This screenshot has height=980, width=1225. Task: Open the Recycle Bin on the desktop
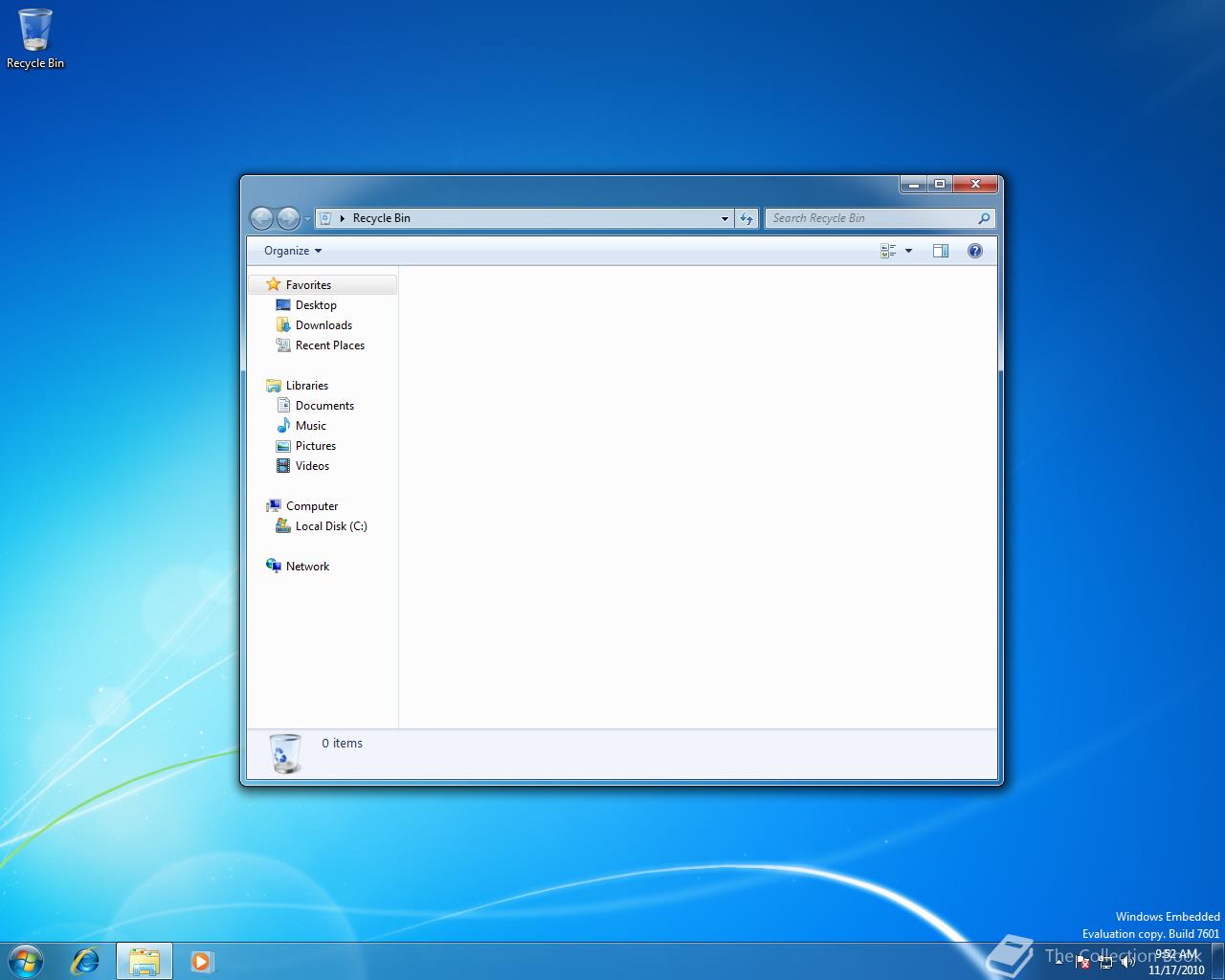pos(34,31)
